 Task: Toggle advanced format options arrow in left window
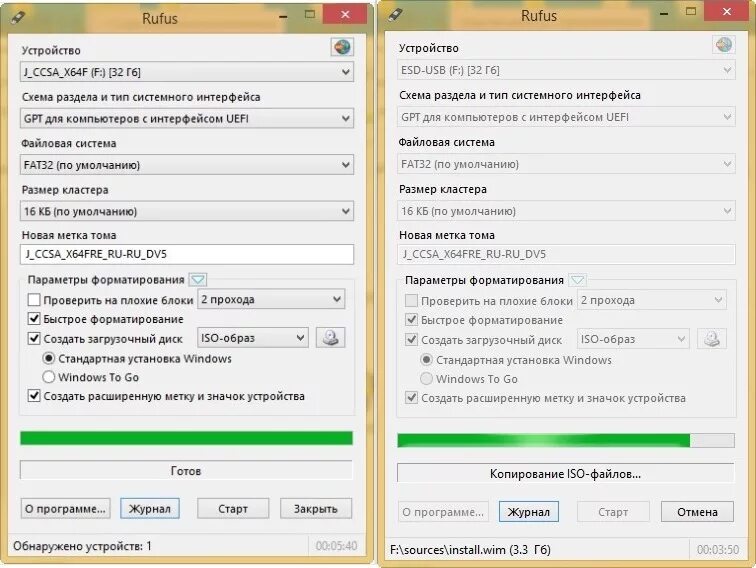(198, 279)
